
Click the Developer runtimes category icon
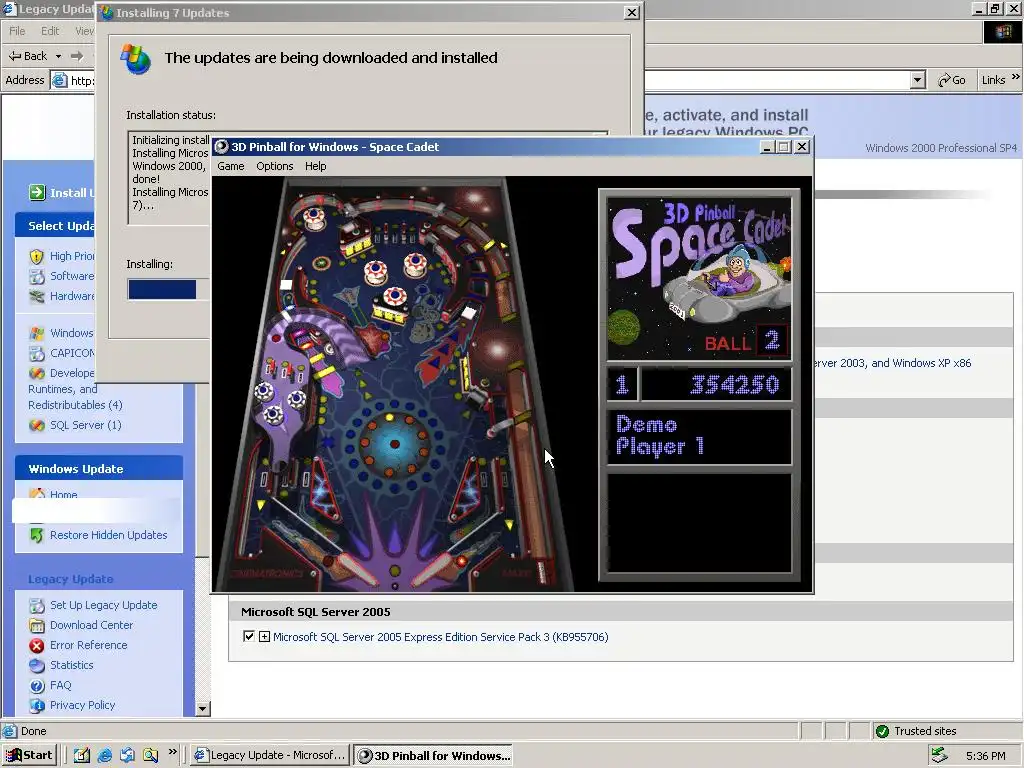click(x=37, y=373)
